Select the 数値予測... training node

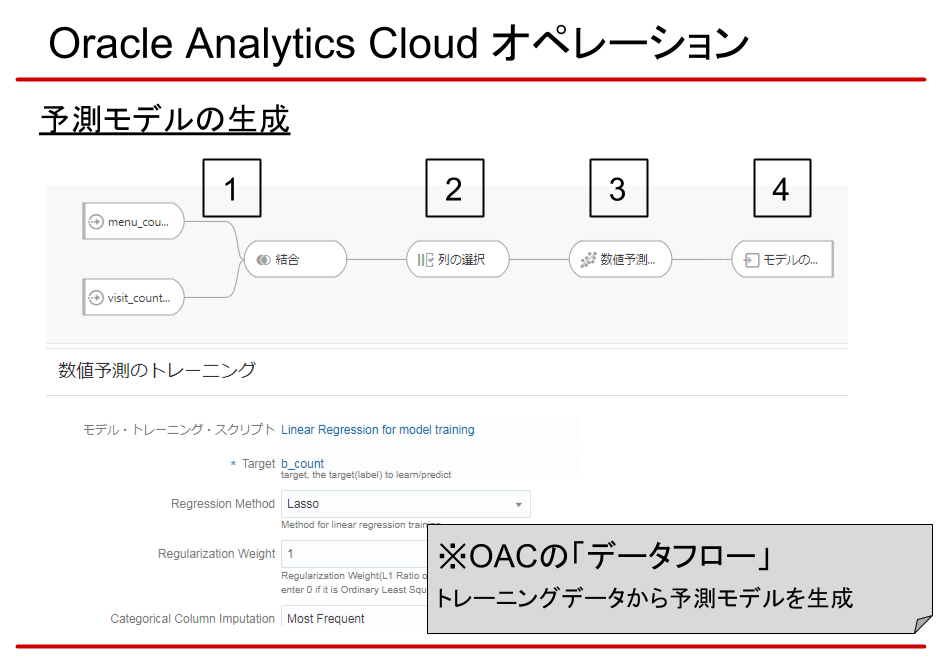tap(620, 259)
